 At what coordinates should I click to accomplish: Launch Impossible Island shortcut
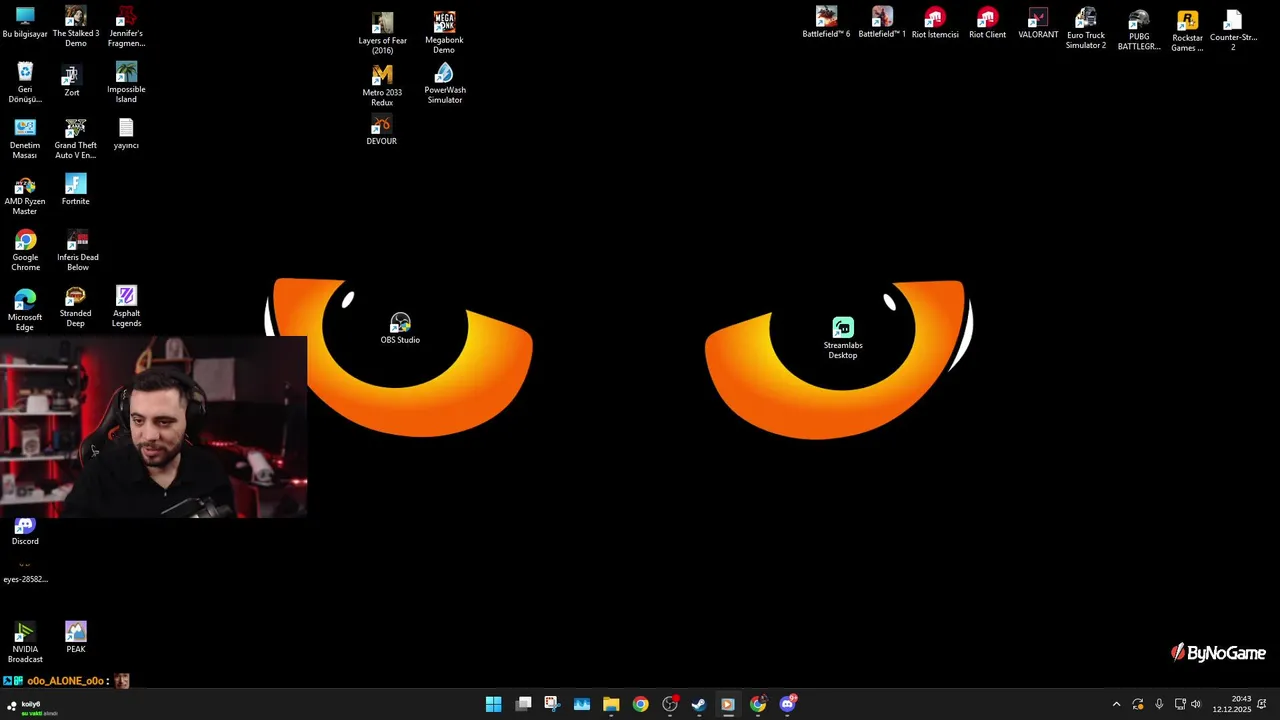tap(126, 83)
